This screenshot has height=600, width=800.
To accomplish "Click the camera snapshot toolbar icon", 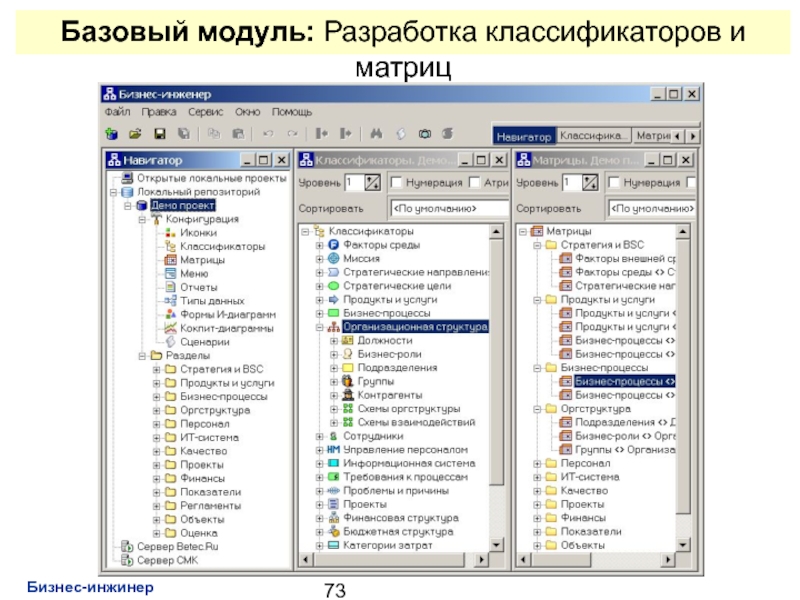I will 424,133.
